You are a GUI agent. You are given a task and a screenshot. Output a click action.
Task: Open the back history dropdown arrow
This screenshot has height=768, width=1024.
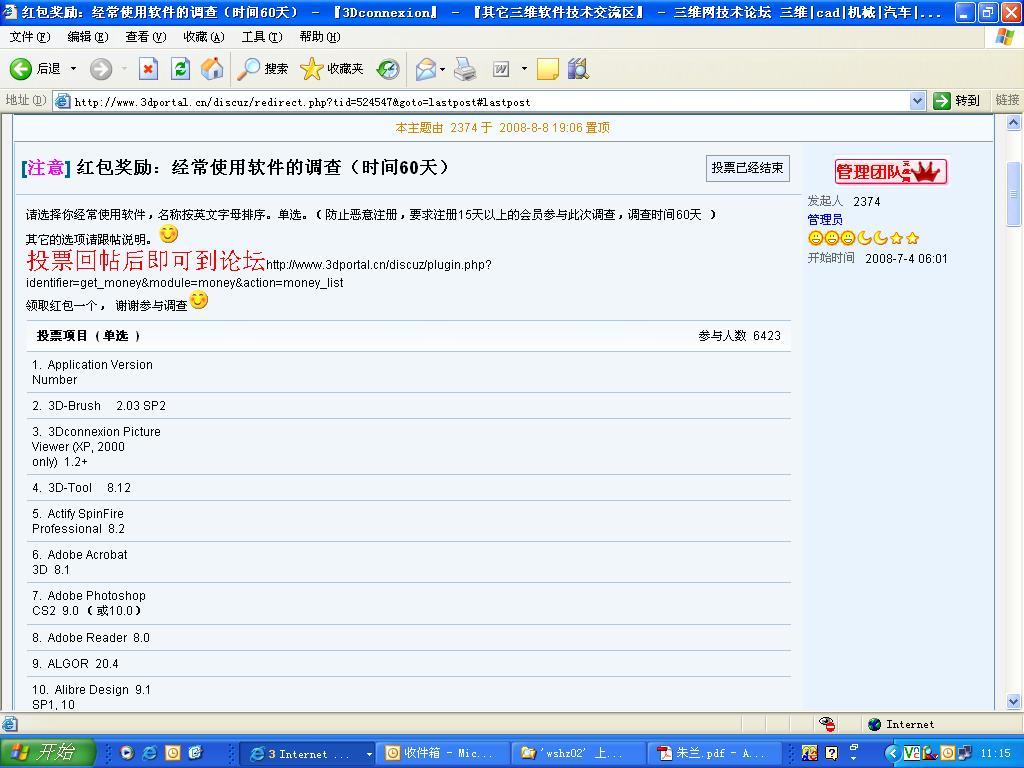click(x=73, y=69)
